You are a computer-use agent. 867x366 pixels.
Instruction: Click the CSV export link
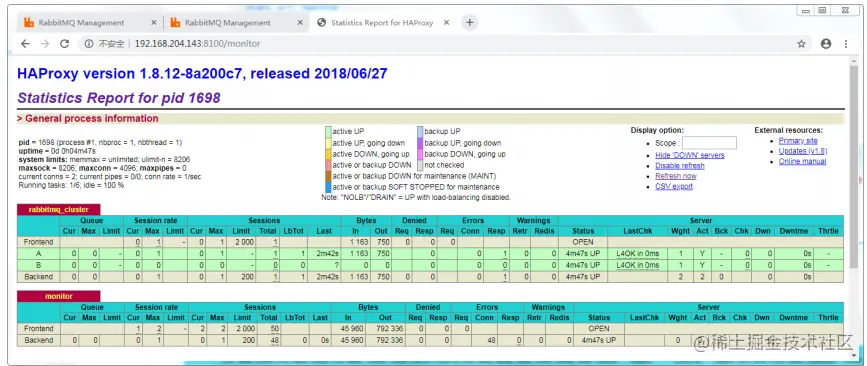674,186
